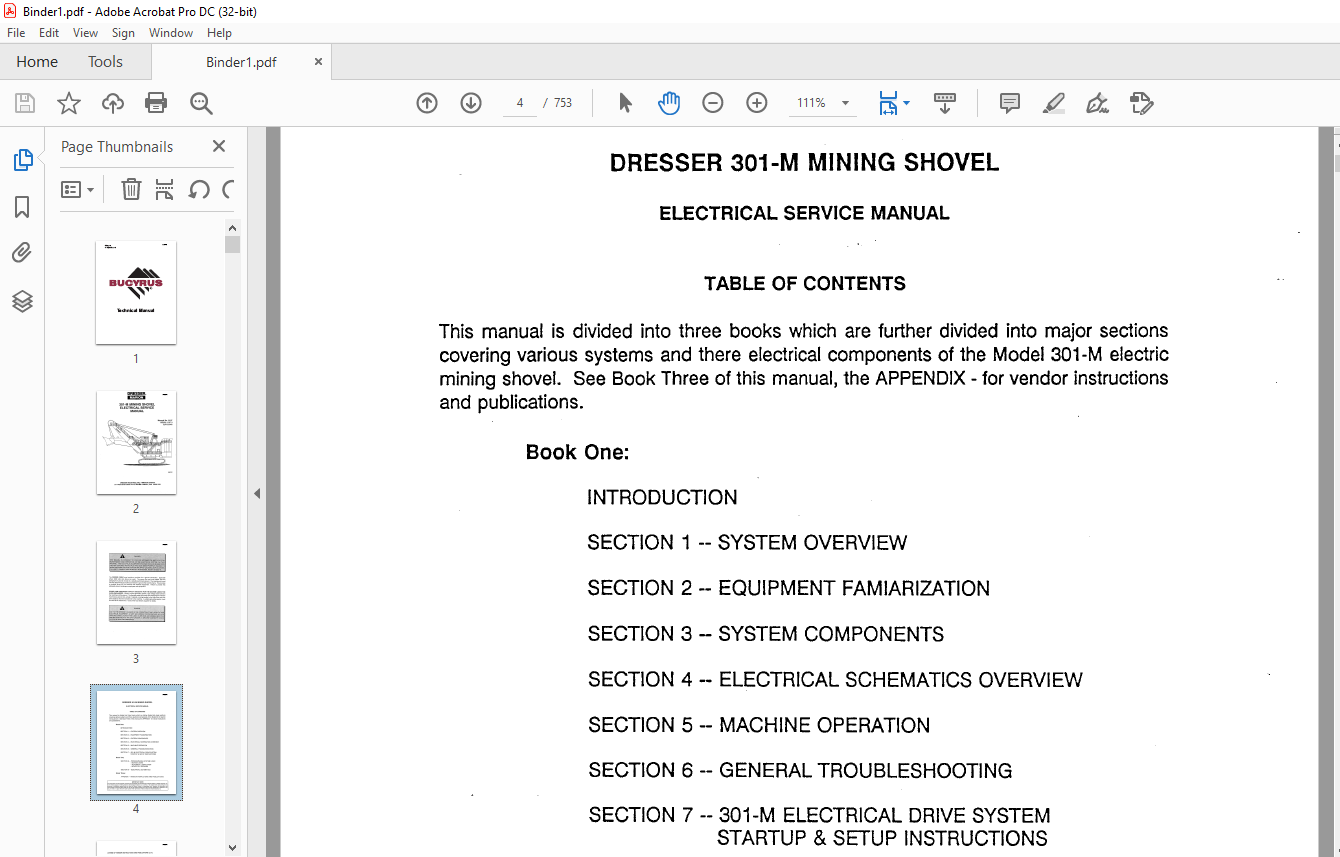Image resolution: width=1340 pixels, height=857 pixels.
Task: Go to previous page arrow
Action: pyautogui.click(x=427, y=103)
